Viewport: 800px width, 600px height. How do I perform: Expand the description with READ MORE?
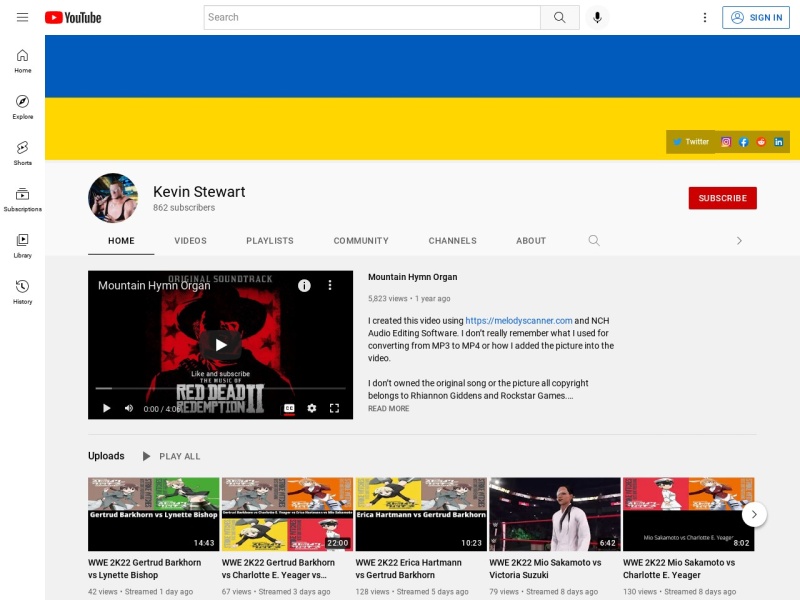pos(388,409)
